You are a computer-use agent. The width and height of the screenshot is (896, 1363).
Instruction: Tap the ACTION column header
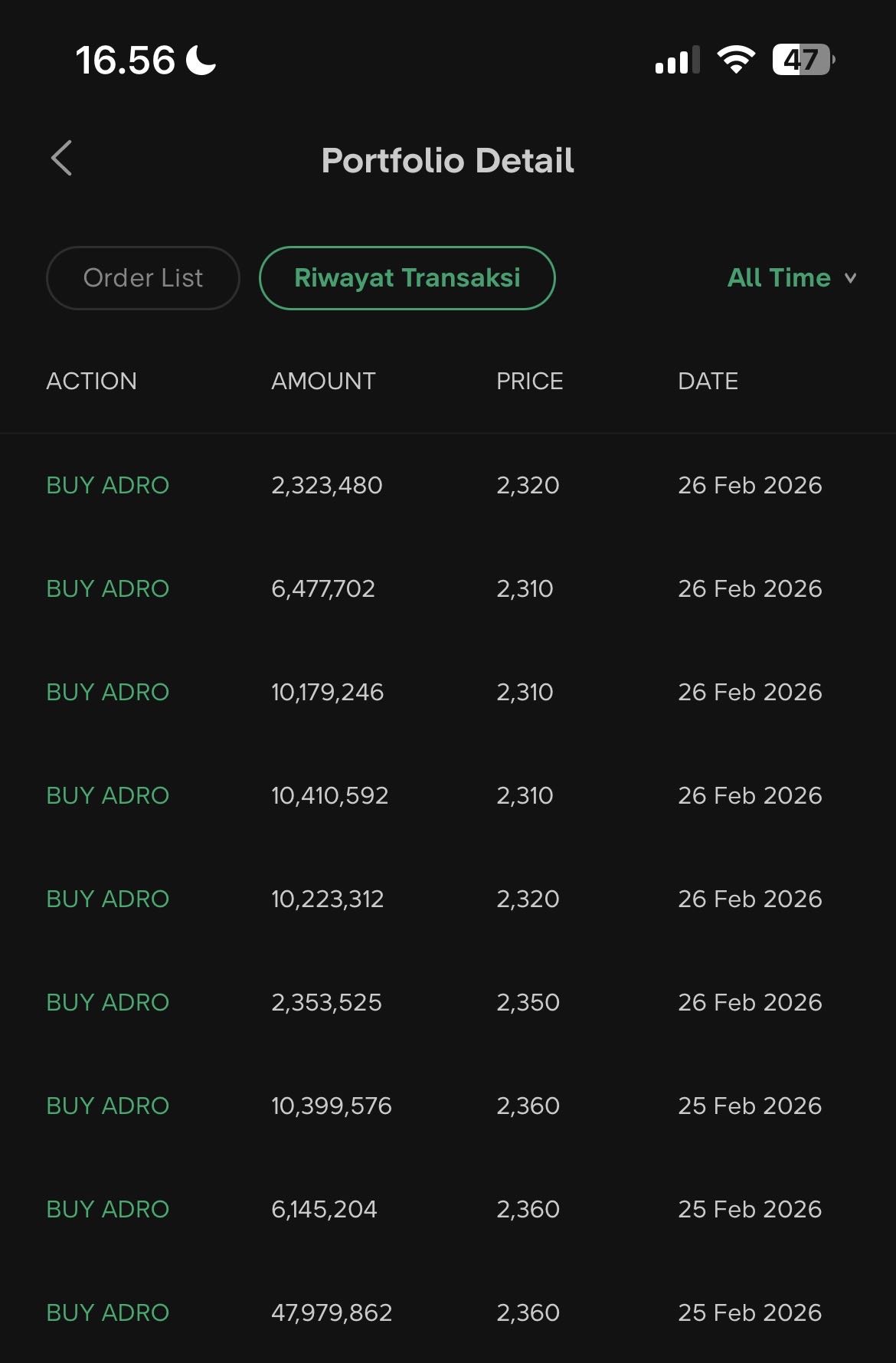coord(91,381)
